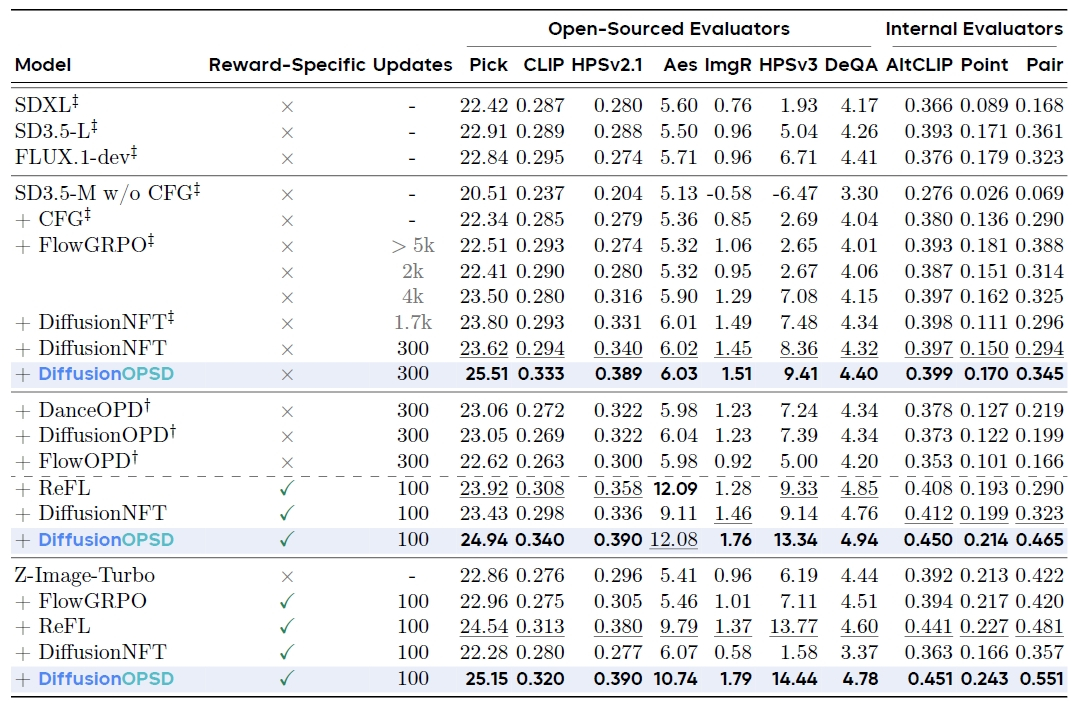
Task: Click the "Model" column header
Action: pyautogui.click(x=43, y=64)
